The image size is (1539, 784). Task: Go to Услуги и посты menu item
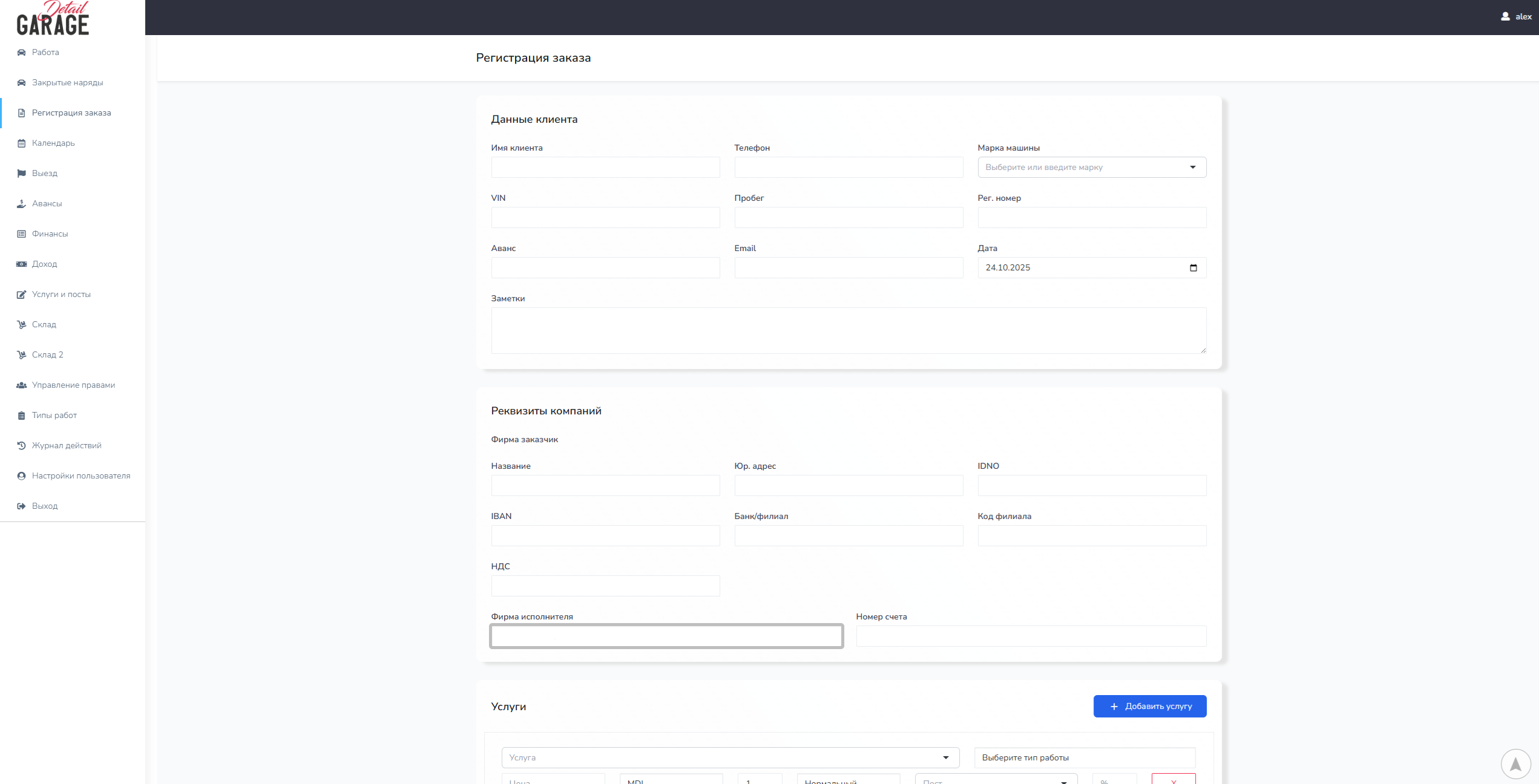(x=61, y=295)
